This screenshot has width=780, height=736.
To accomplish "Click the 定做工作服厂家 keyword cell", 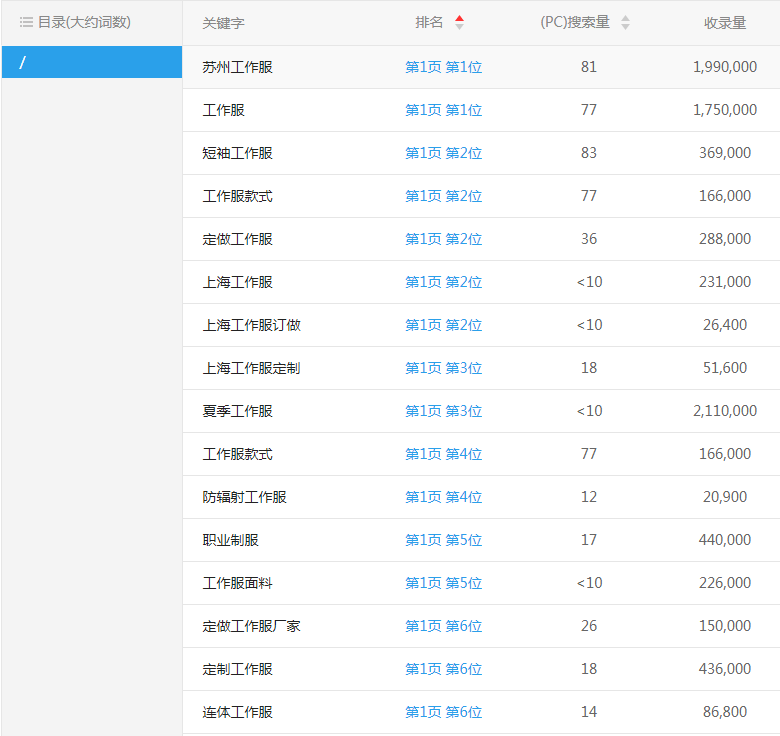I will coord(251,626).
